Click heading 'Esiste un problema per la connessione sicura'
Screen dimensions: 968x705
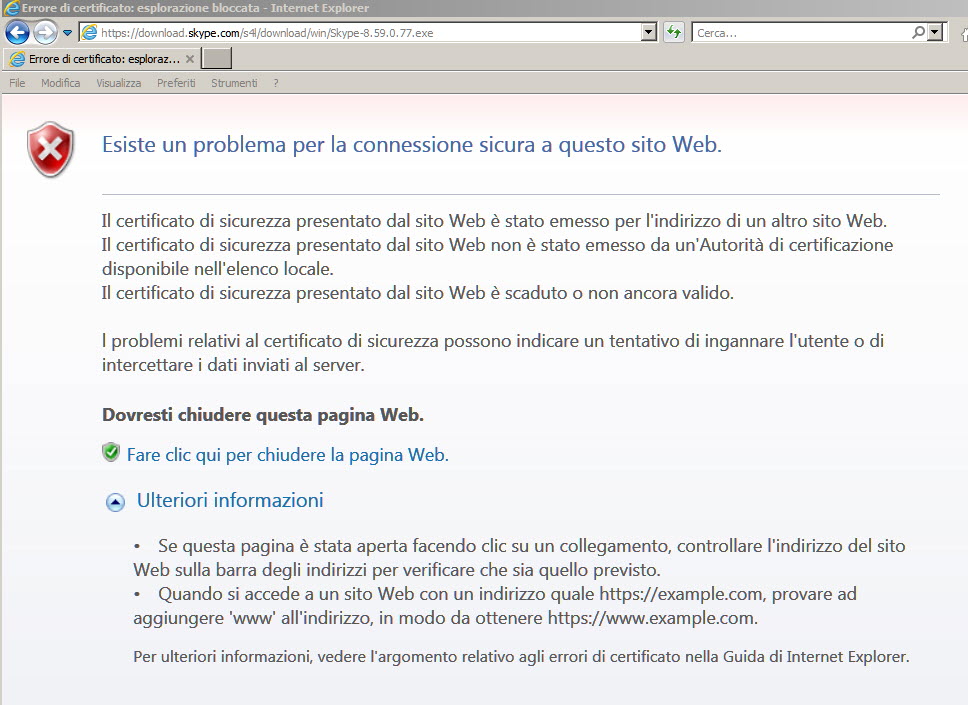tap(412, 144)
